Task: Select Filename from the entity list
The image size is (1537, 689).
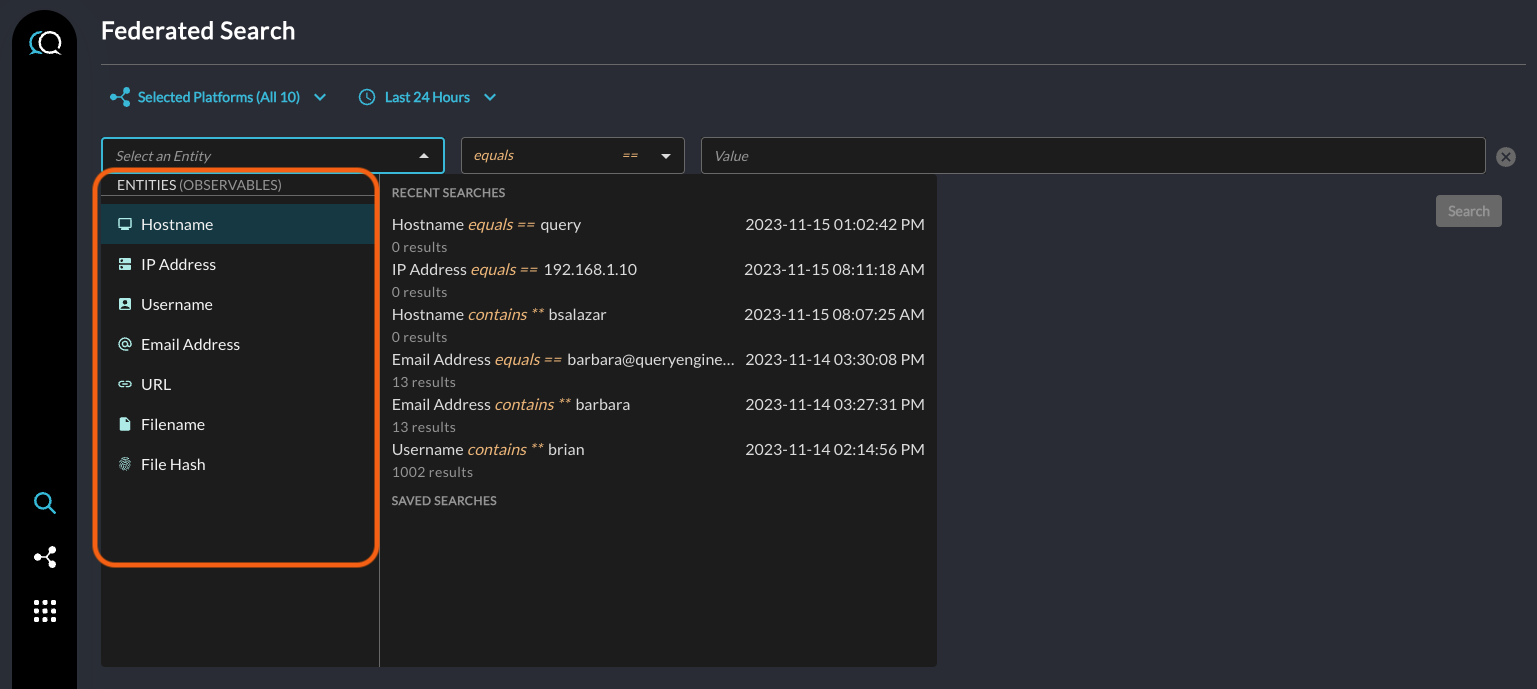Action: 172,425
